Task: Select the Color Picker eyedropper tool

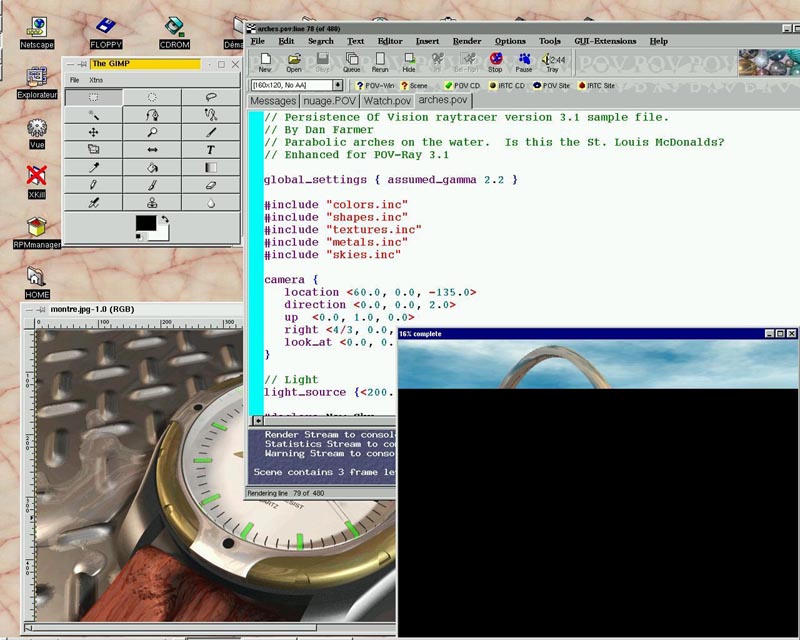Action: point(94,168)
